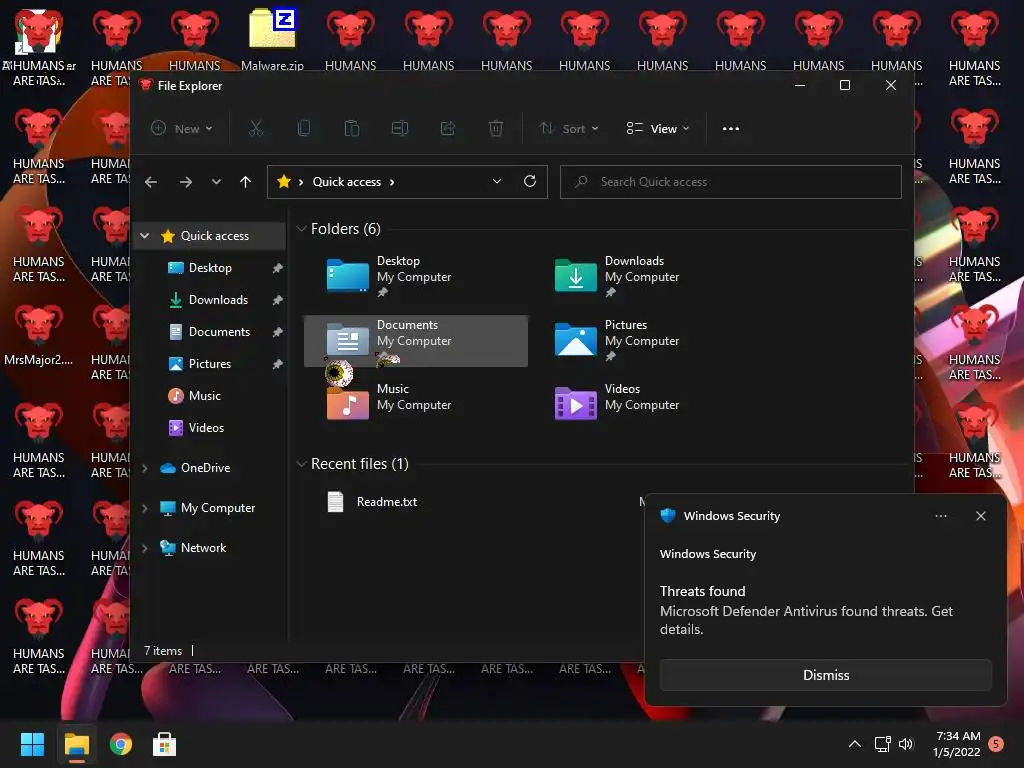Select the Videos folder tile
The width and height of the screenshot is (1024, 768).
(643, 404)
